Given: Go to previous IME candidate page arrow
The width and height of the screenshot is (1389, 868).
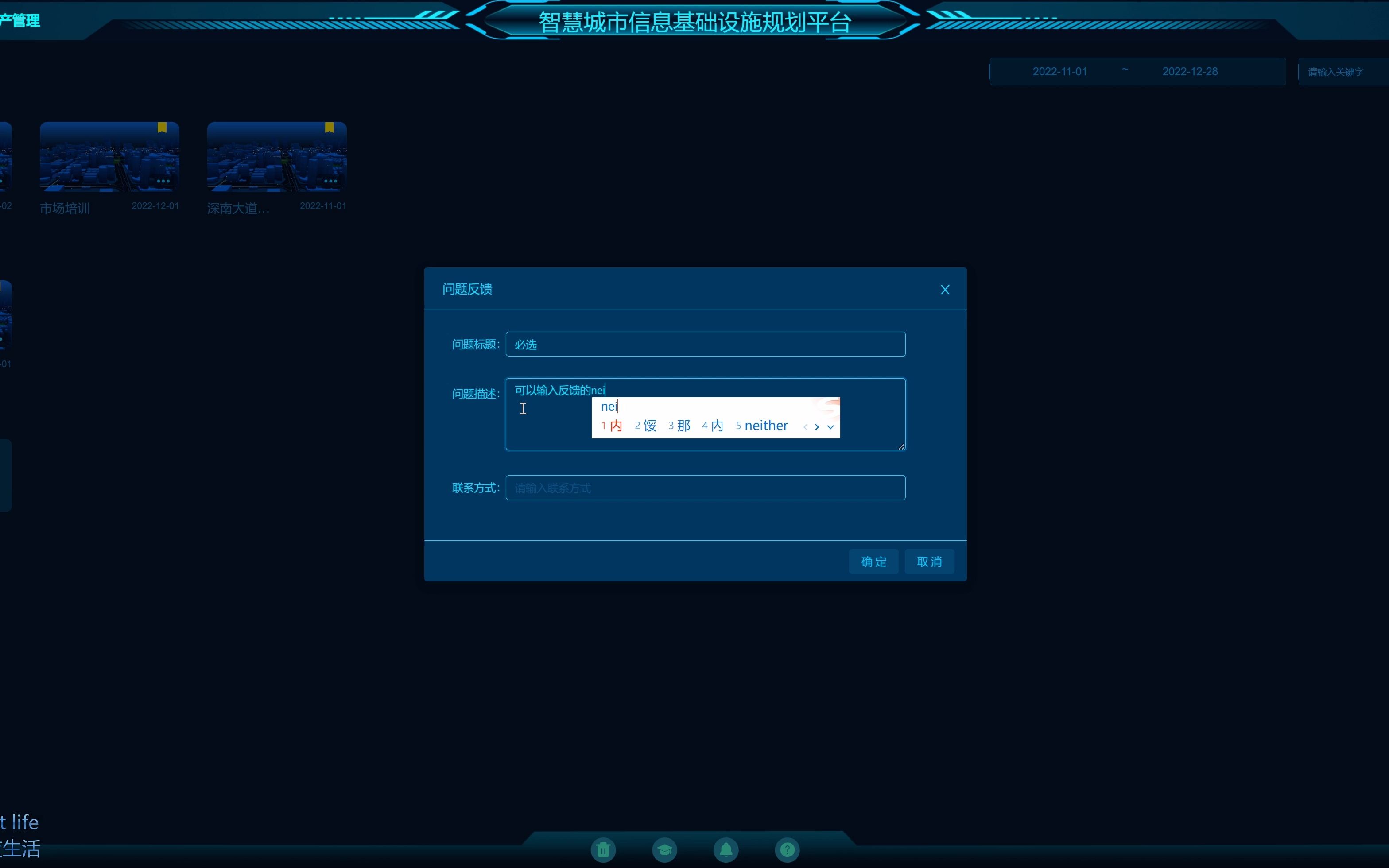Looking at the screenshot, I should pyautogui.click(x=805, y=426).
